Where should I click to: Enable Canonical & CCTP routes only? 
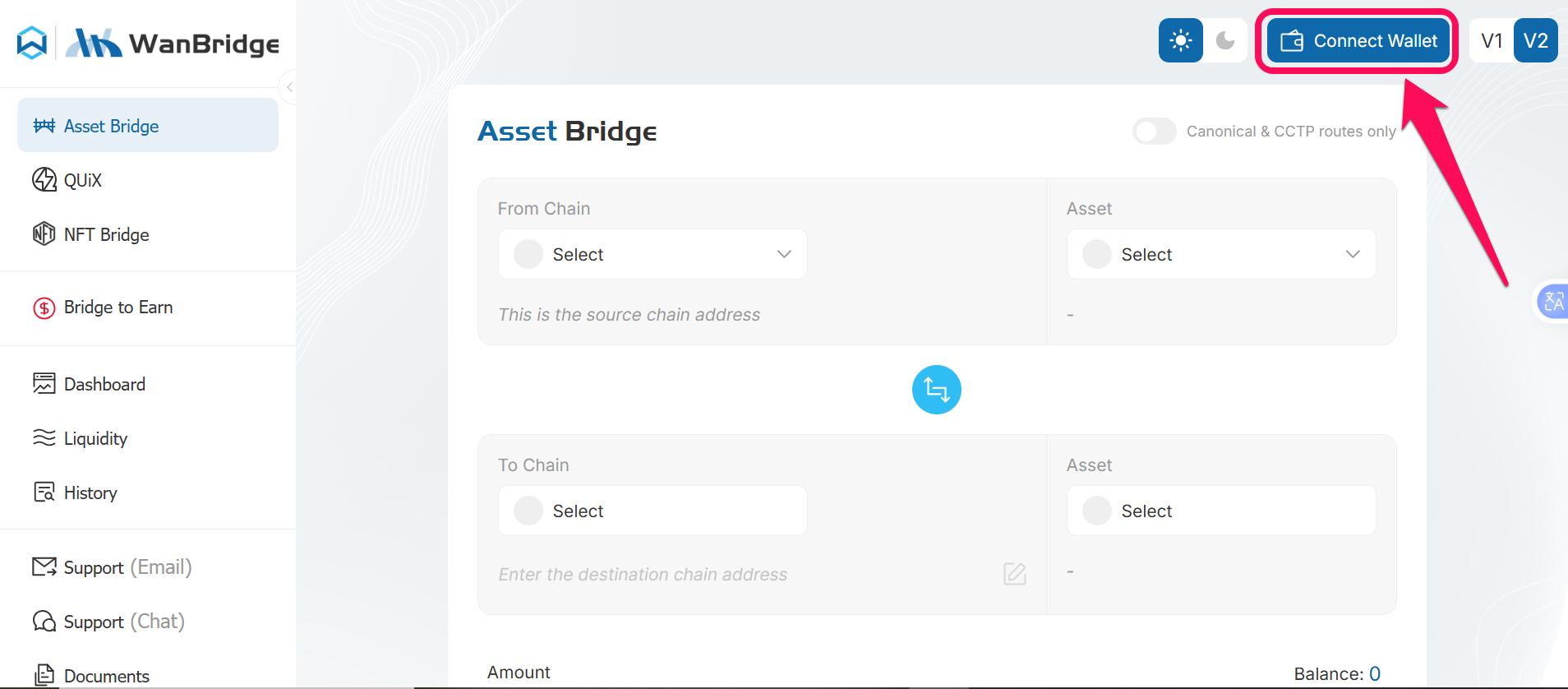(1154, 131)
